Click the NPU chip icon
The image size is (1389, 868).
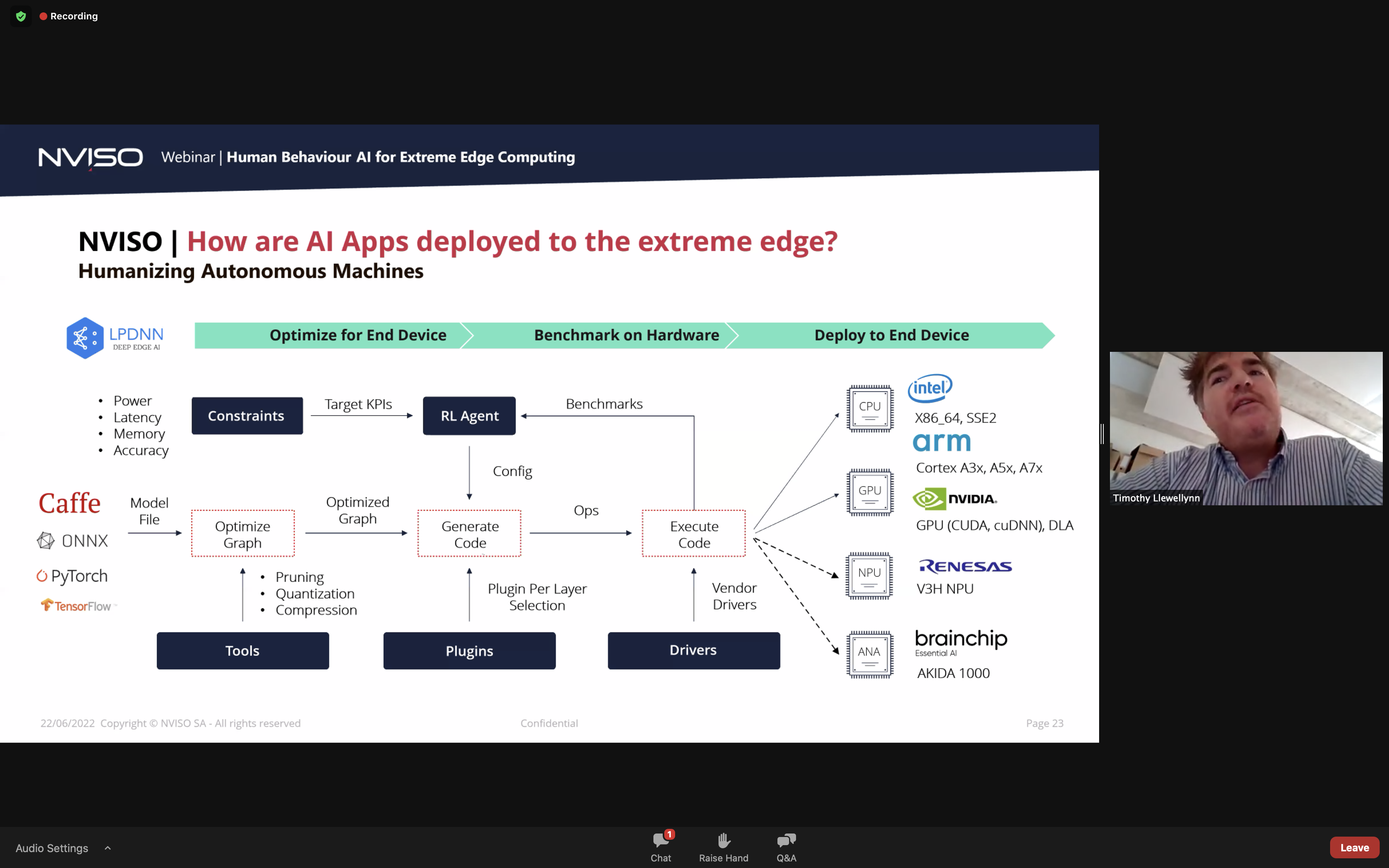coord(869,575)
